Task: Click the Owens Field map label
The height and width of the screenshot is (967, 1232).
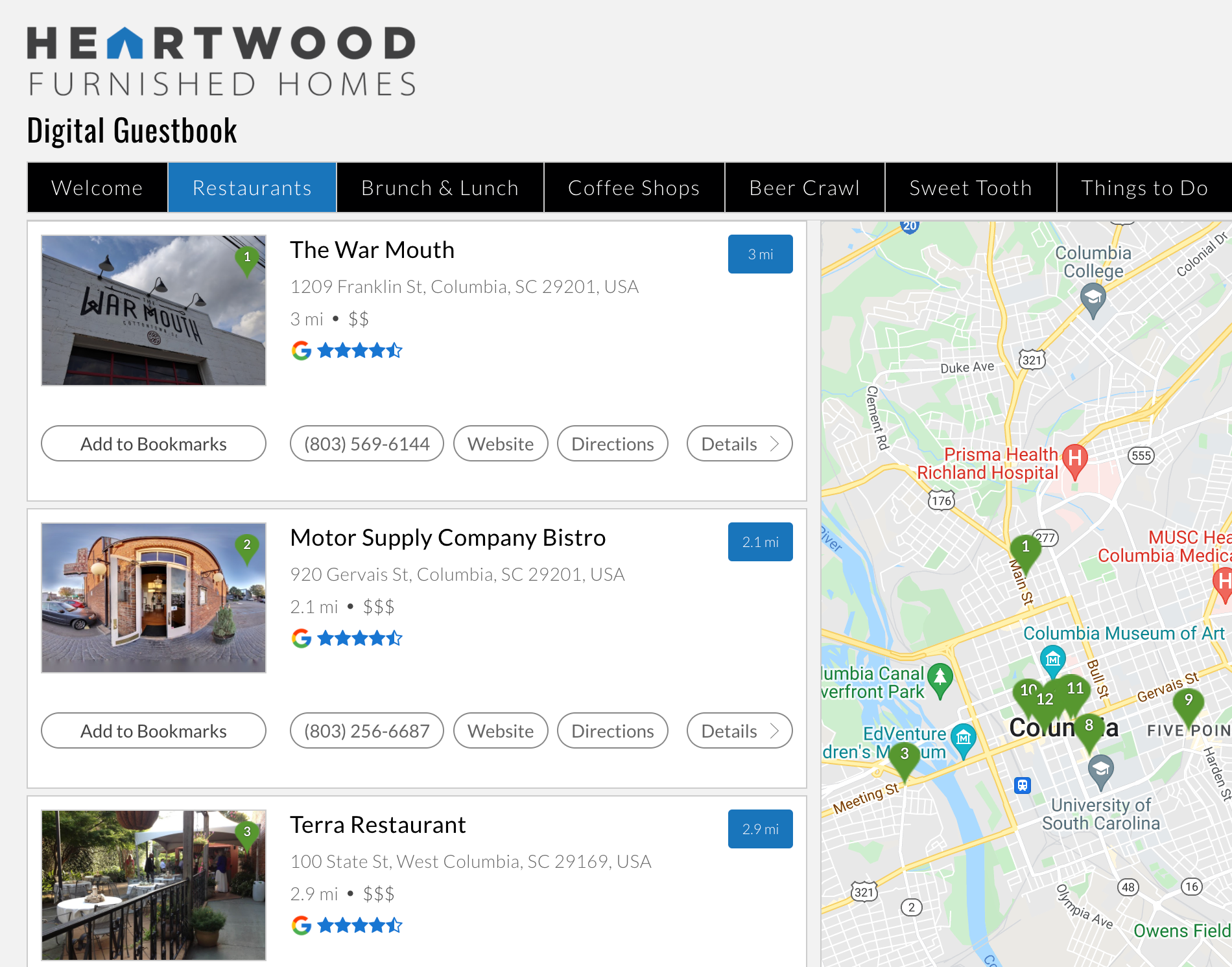Action: coord(1182,931)
